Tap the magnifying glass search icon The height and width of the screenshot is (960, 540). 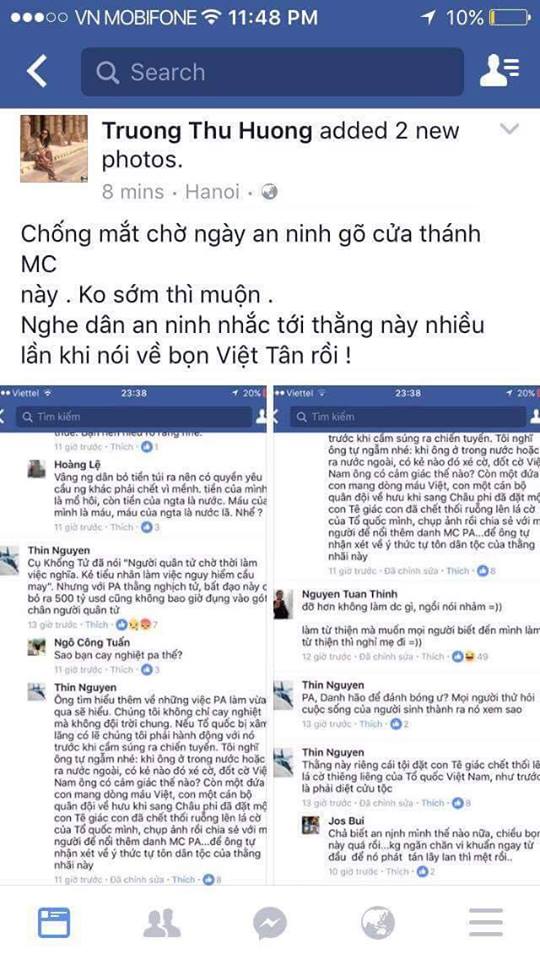coord(108,72)
